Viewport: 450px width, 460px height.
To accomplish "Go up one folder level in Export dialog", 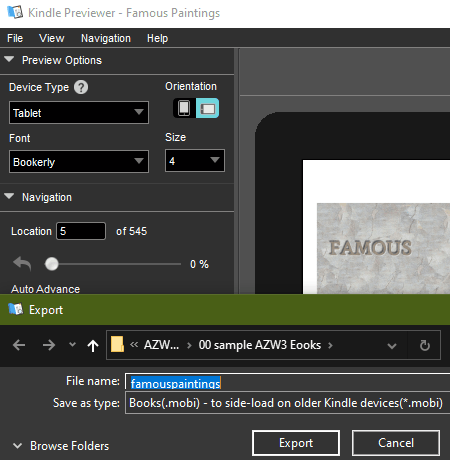I will [x=93, y=346].
